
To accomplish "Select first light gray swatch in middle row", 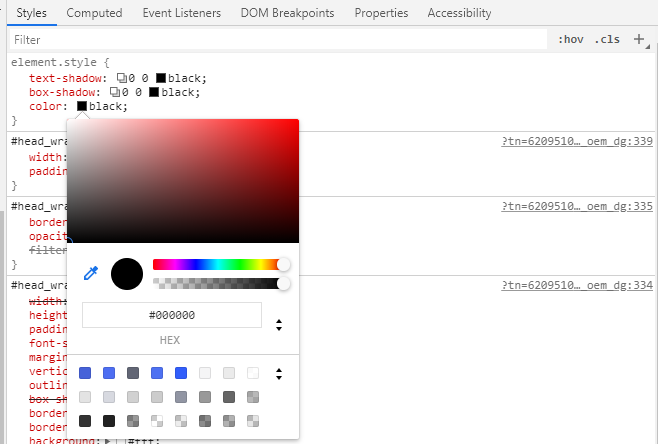I will click(85, 397).
